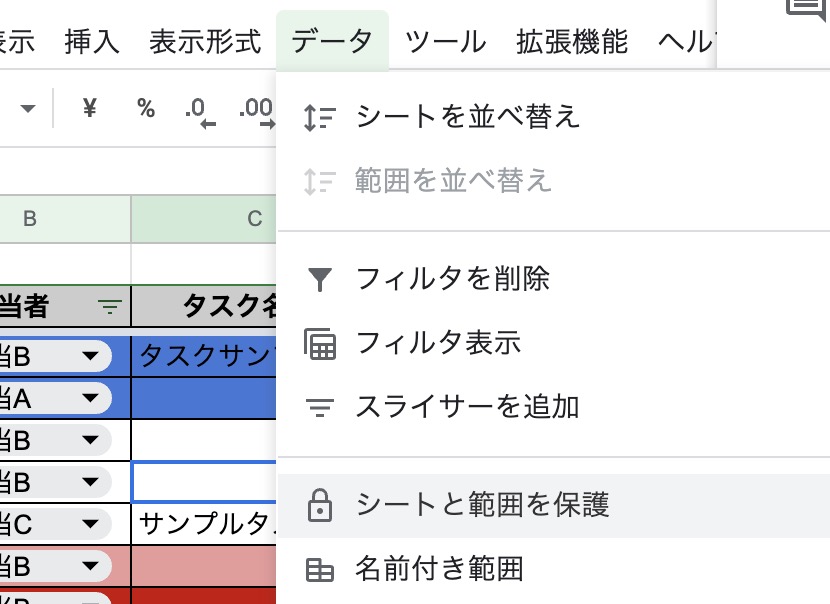Viewport: 830px width, 604px height.
Task: Click the funnel icon beside フィルタを削除
Action: (319, 279)
